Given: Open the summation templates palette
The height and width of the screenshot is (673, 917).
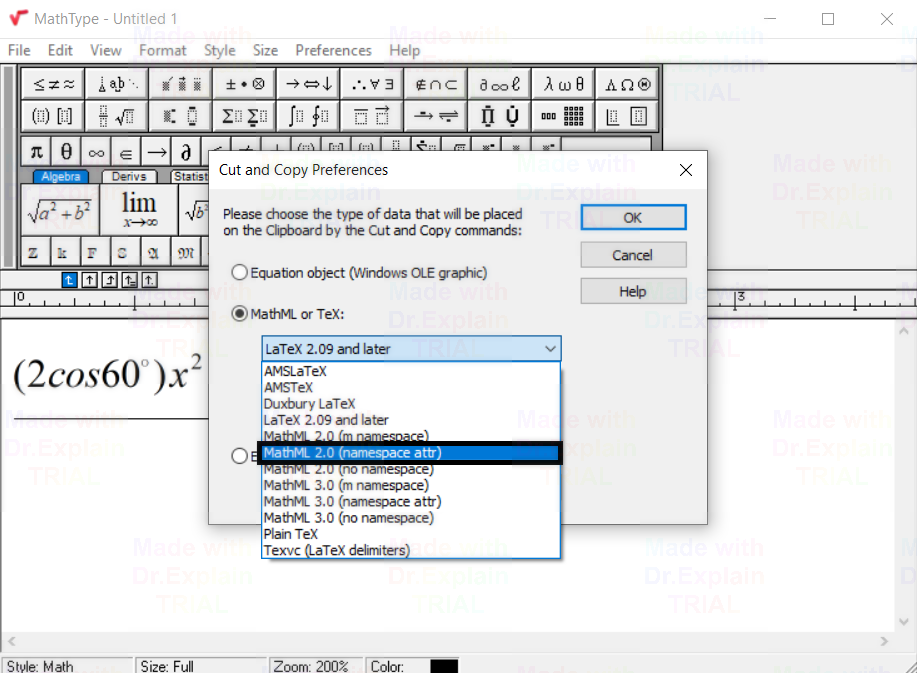Looking at the screenshot, I should (244, 116).
